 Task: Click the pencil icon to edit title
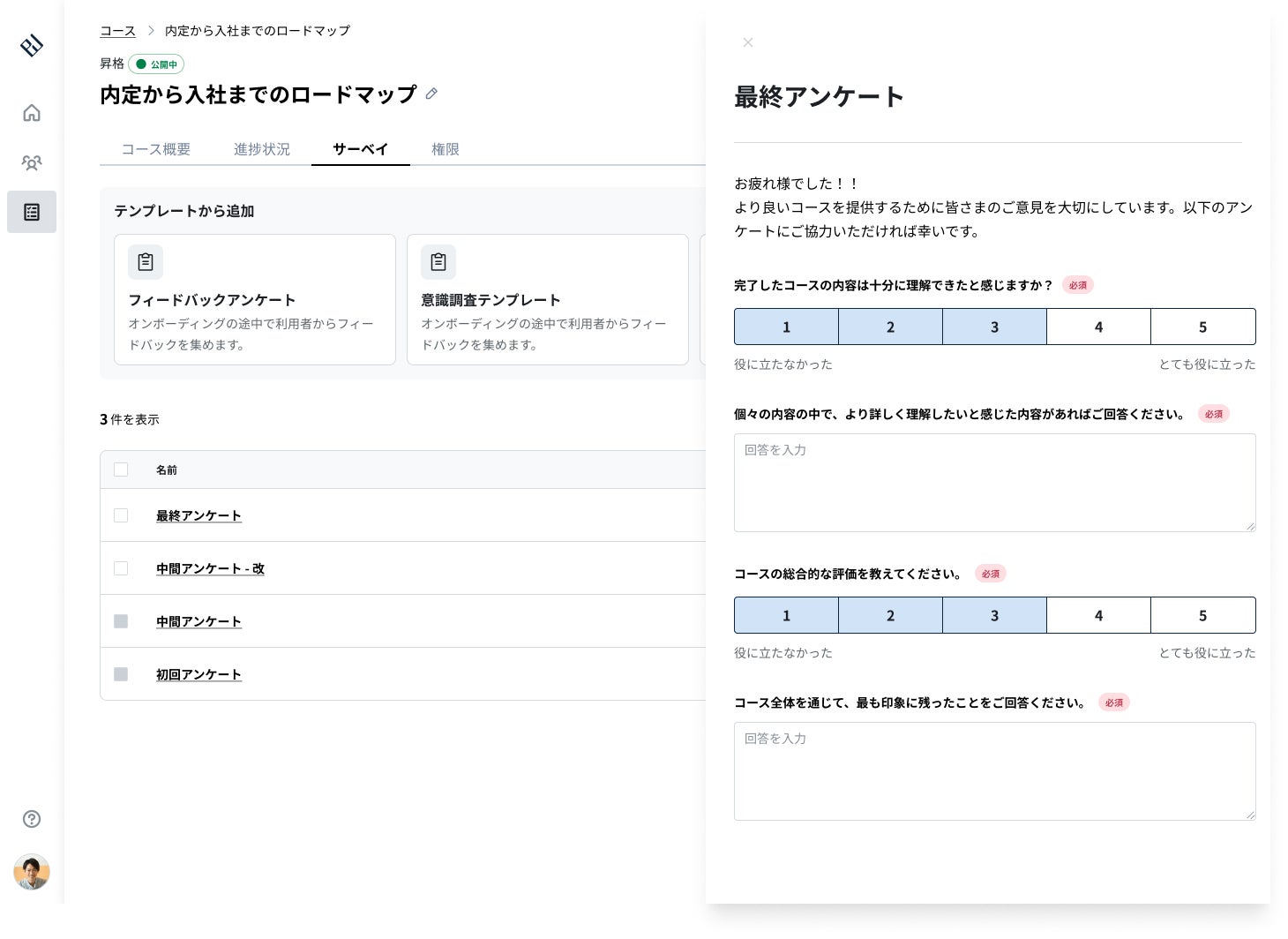tap(431, 94)
